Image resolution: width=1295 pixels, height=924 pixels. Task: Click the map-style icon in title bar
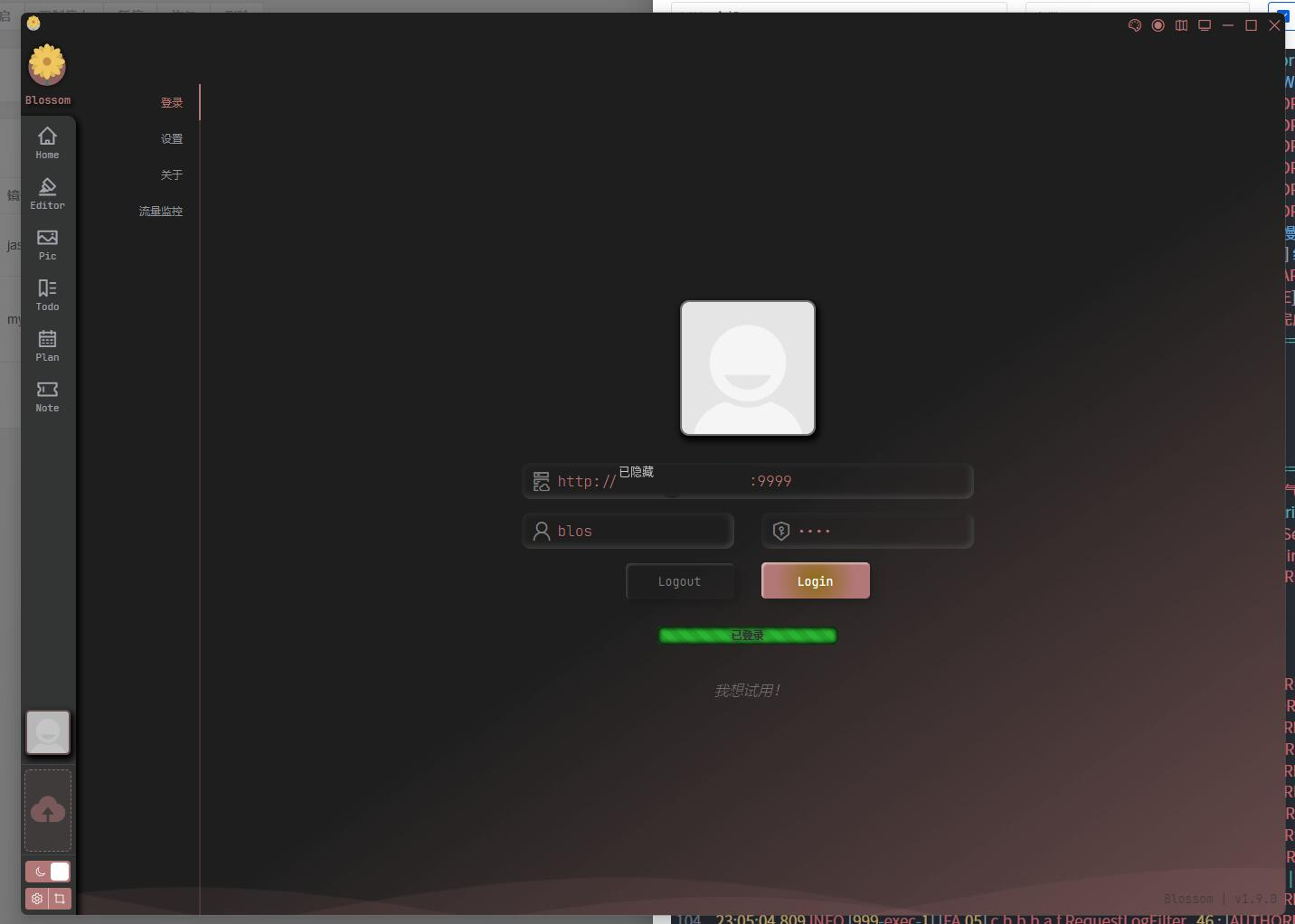point(1181,25)
